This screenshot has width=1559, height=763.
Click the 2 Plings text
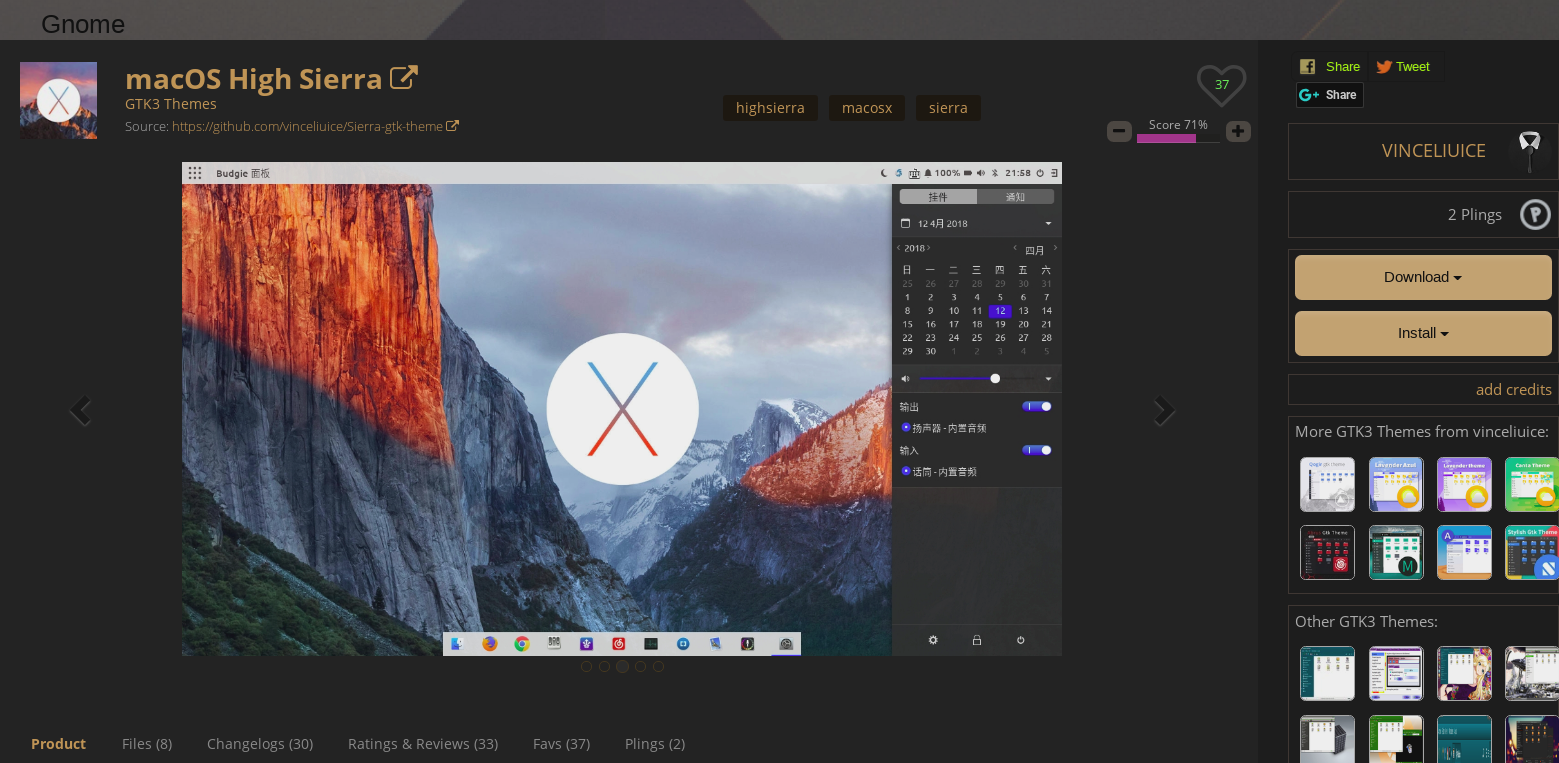pyautogui.click(x=1475, y=215)
